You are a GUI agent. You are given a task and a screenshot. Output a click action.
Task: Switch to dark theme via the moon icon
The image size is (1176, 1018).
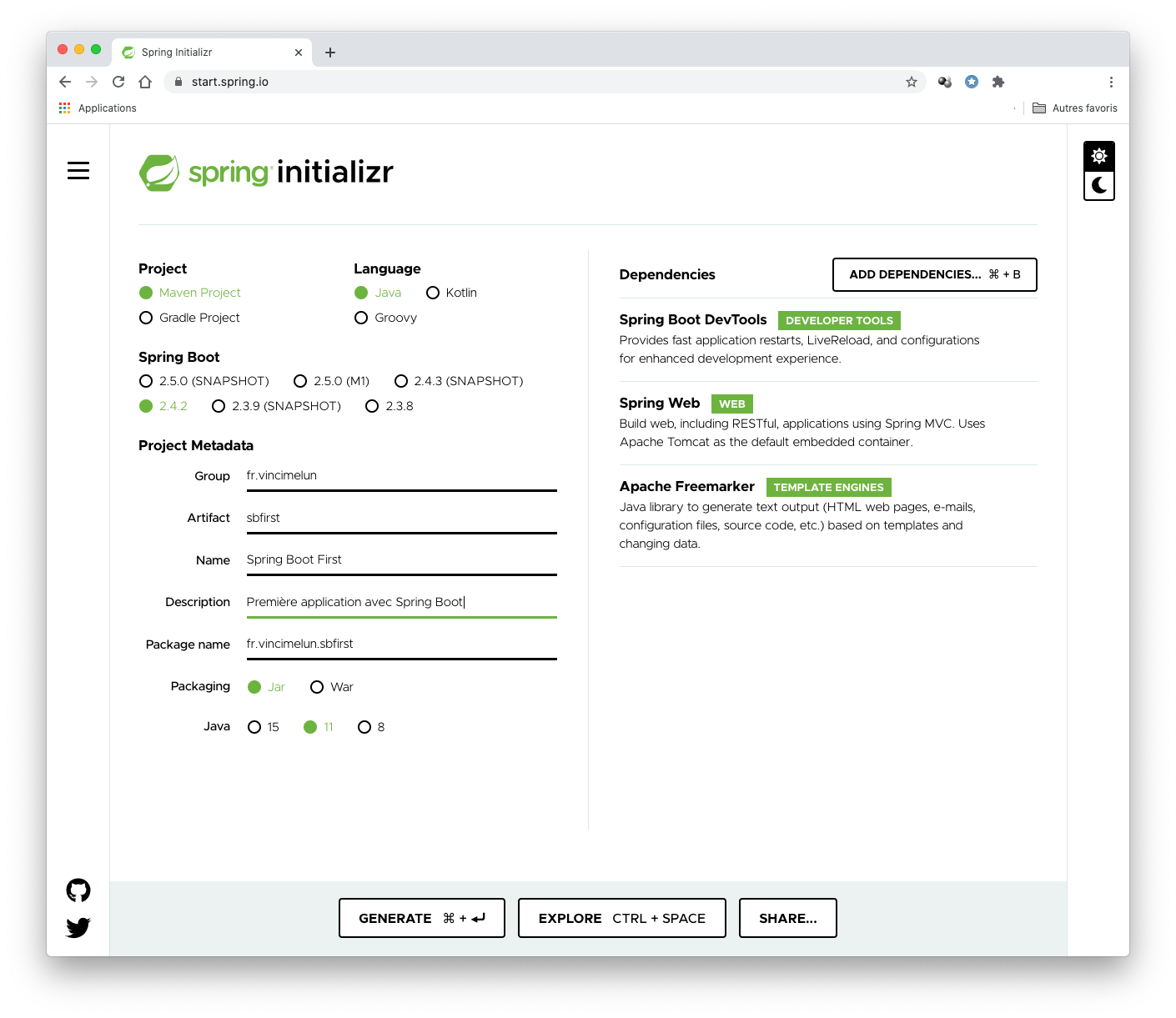tap(1099, 185)
